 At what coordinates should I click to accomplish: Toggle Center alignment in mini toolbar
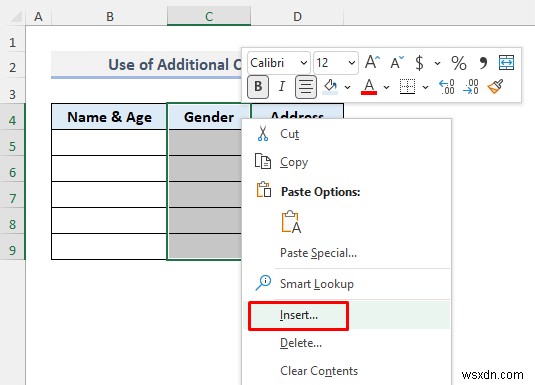pyautogui.click(x=306, y=87)
